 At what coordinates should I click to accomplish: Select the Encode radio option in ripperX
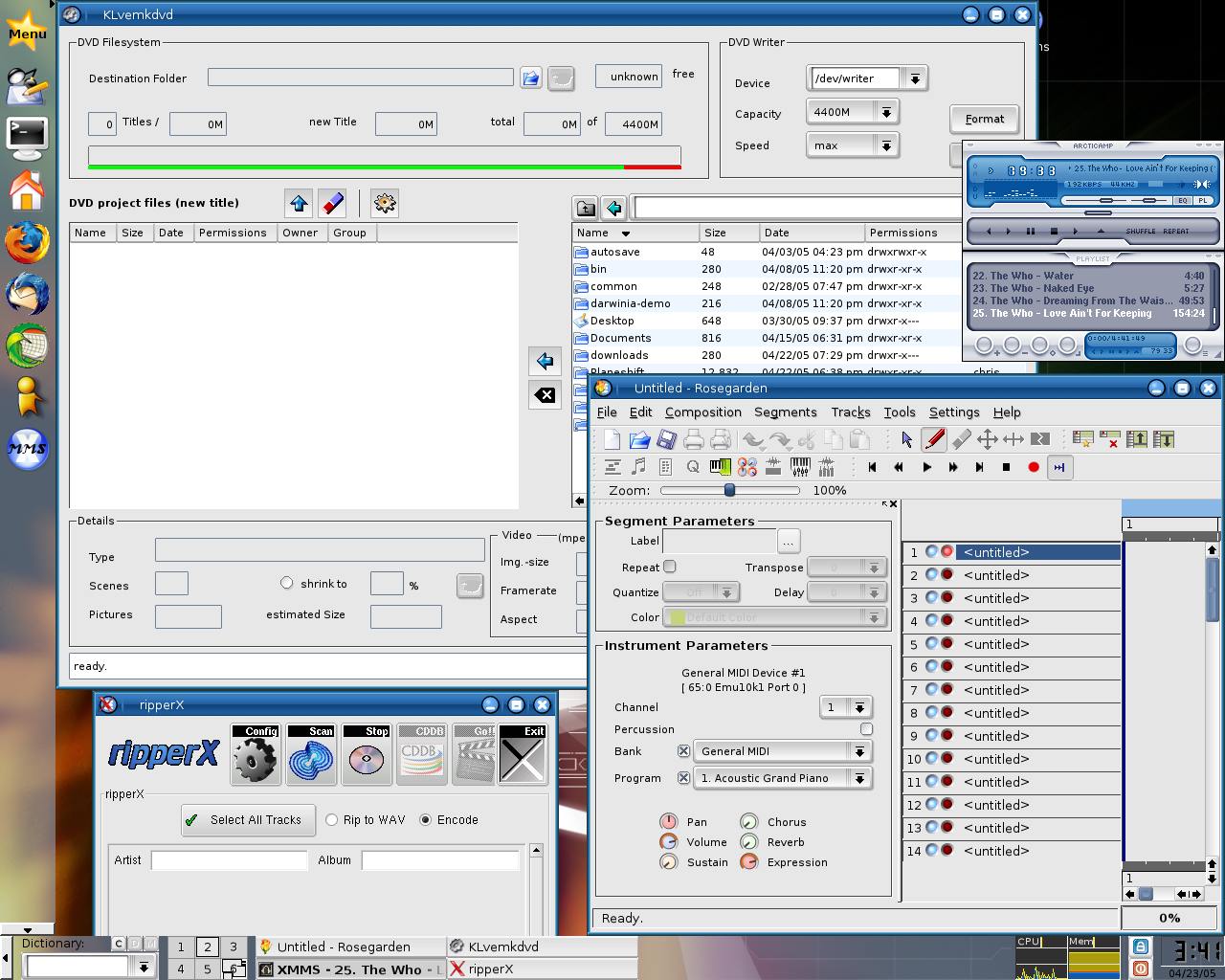pyautogui.click(x=426, y=820)
